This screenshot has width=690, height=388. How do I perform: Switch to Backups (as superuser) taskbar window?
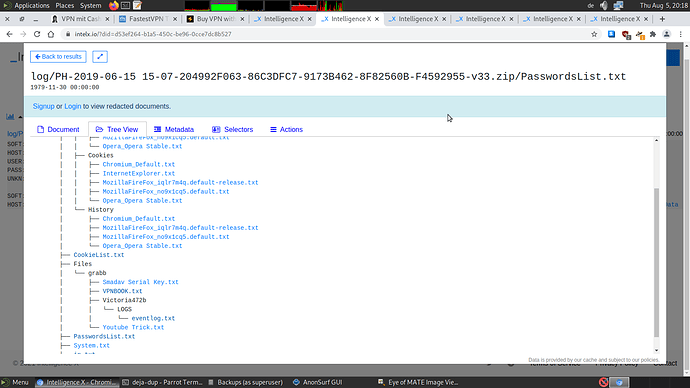[246, 382]
